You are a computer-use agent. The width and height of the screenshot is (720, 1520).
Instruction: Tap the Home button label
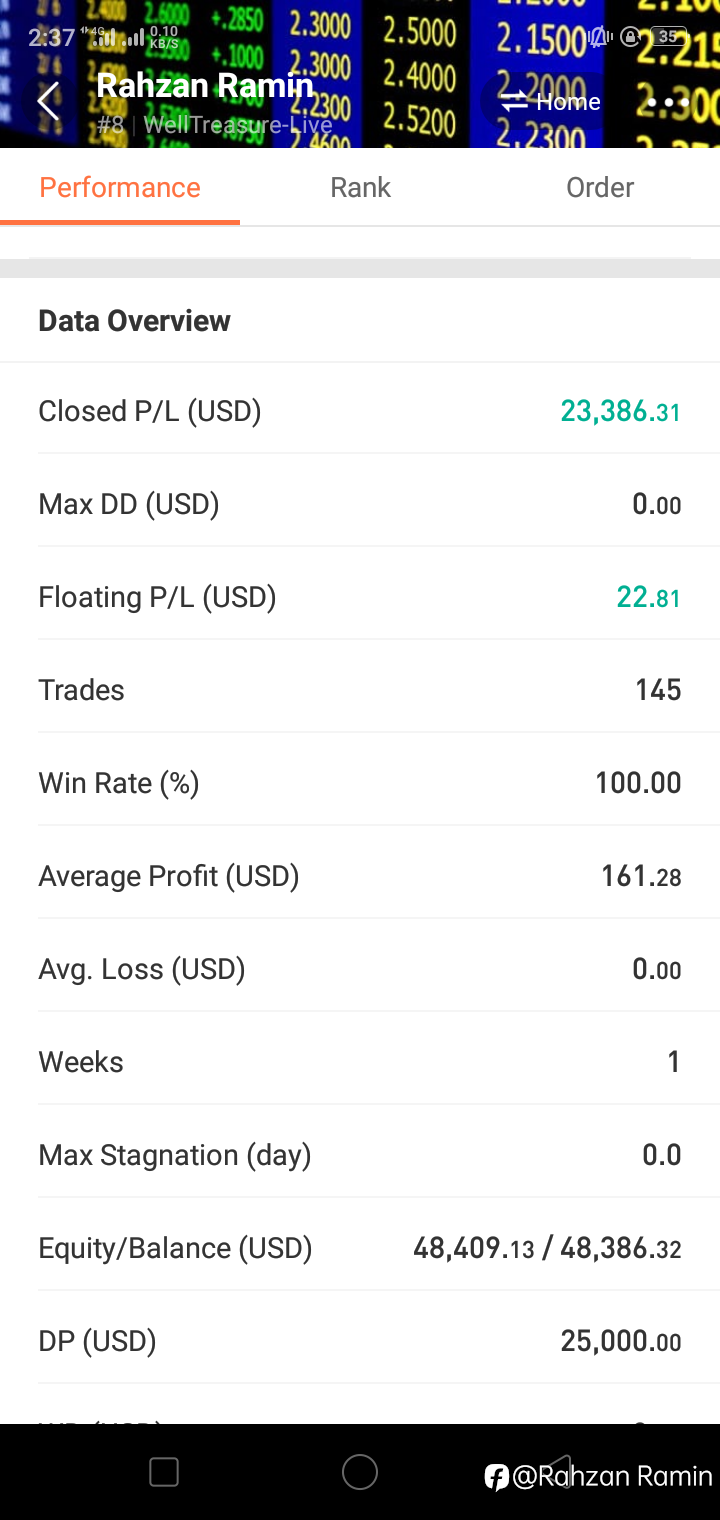point(568,102)
